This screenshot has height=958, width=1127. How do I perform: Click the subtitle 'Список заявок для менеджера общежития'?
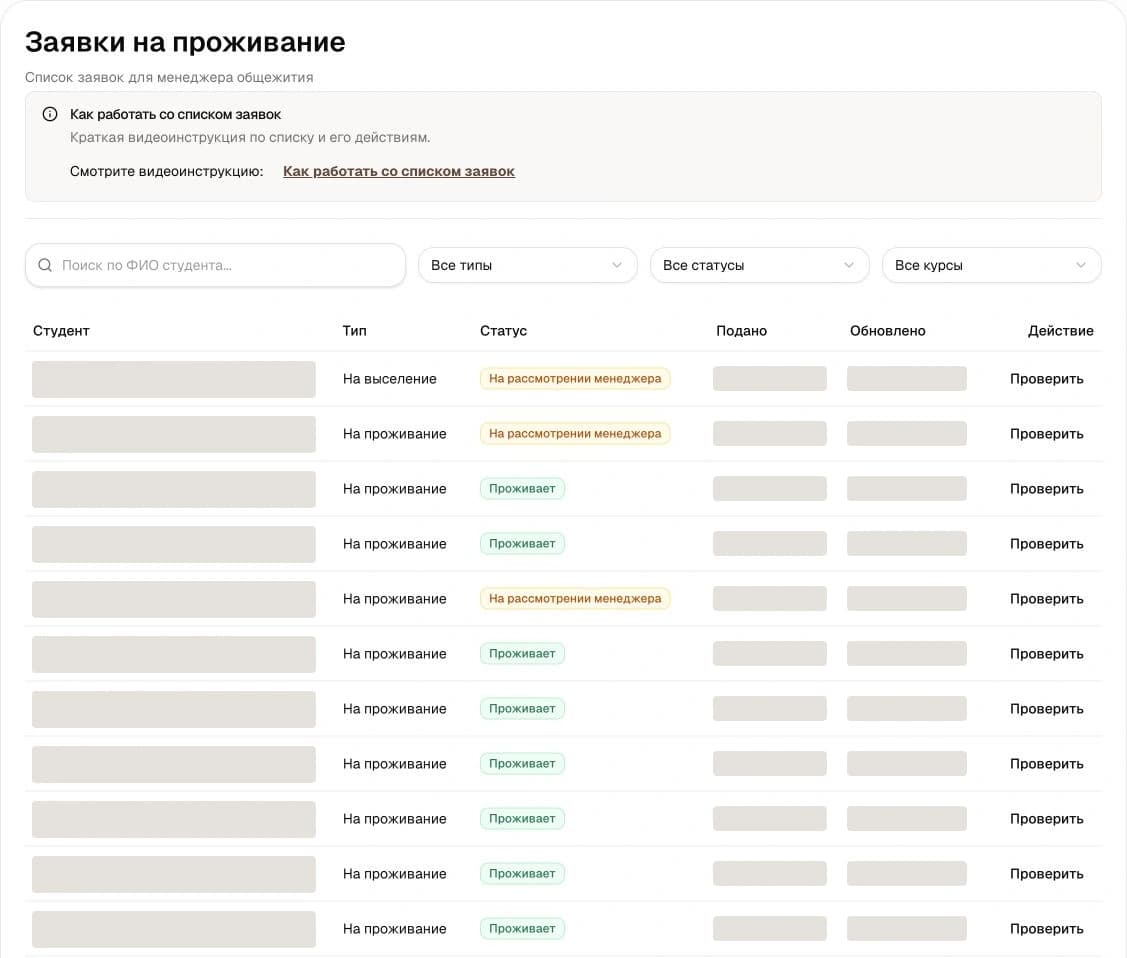pyautogui.click(x=169, y=77)
